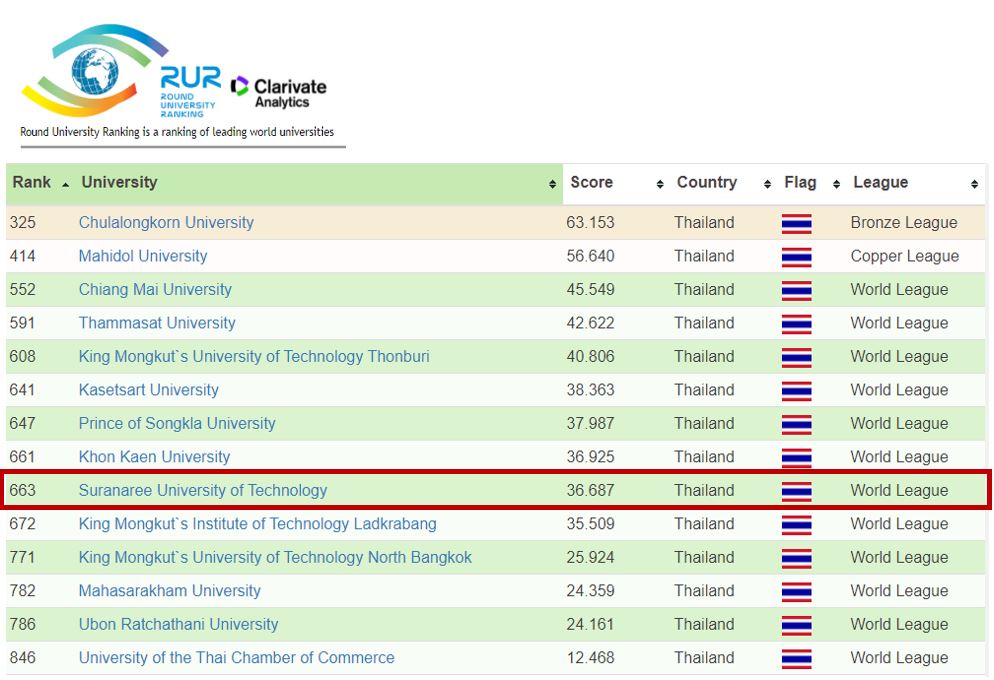Click the RUR globe logo
Viewport: 994px width, 680px height.
click(x=95, y=70)
